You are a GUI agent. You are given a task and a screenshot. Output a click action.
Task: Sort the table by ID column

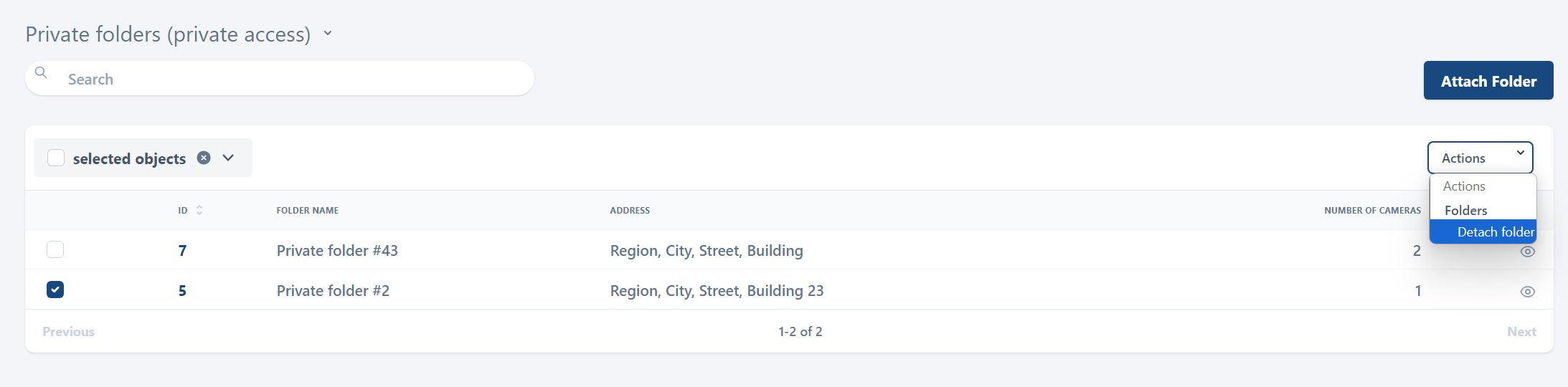(x=199, y=210)
